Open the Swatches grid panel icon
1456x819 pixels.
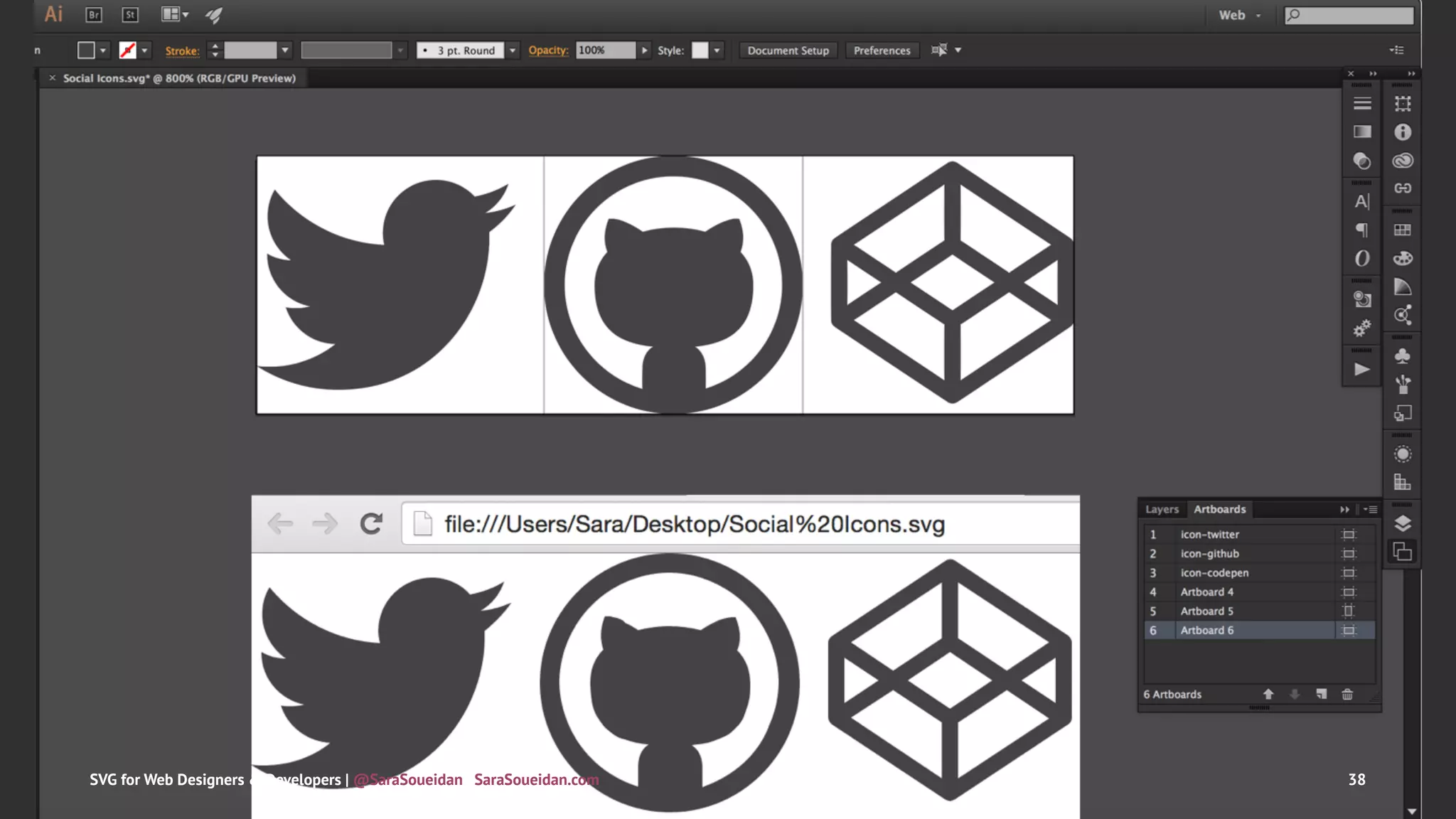pos(1403,230)
